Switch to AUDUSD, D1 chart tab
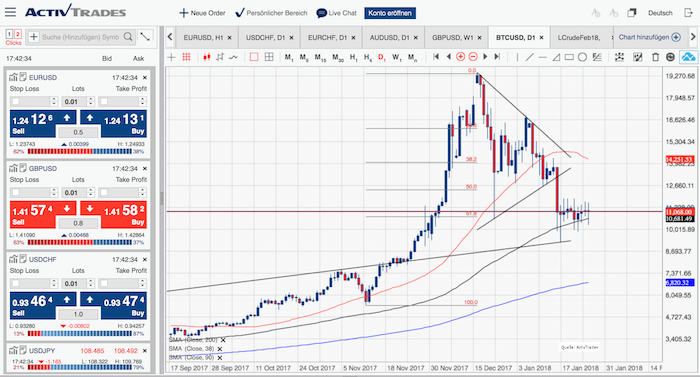Image resolution: width=700 pixels, height=377 pixels. (389, 38)
